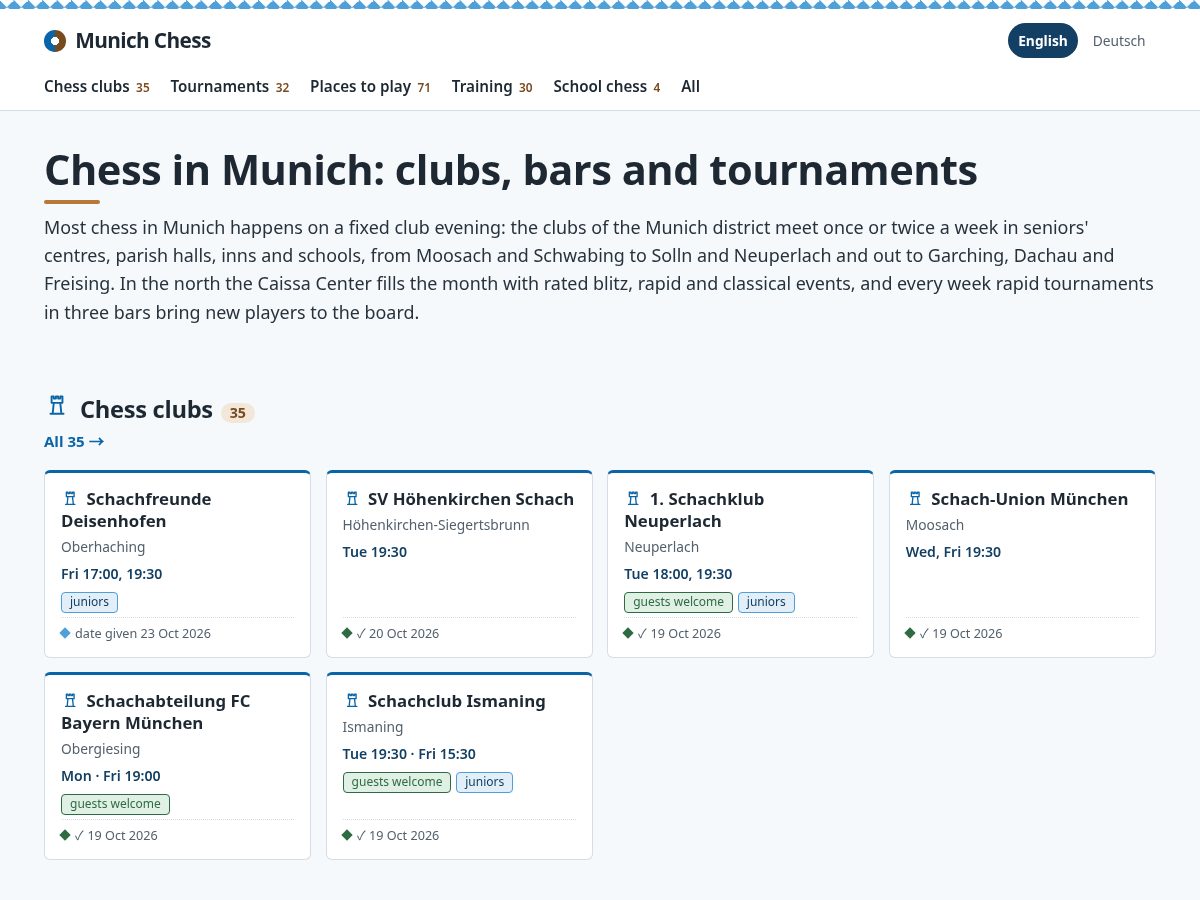Open the School chess tab
This screenshot has width=1200, height=900.
(607, 87)
